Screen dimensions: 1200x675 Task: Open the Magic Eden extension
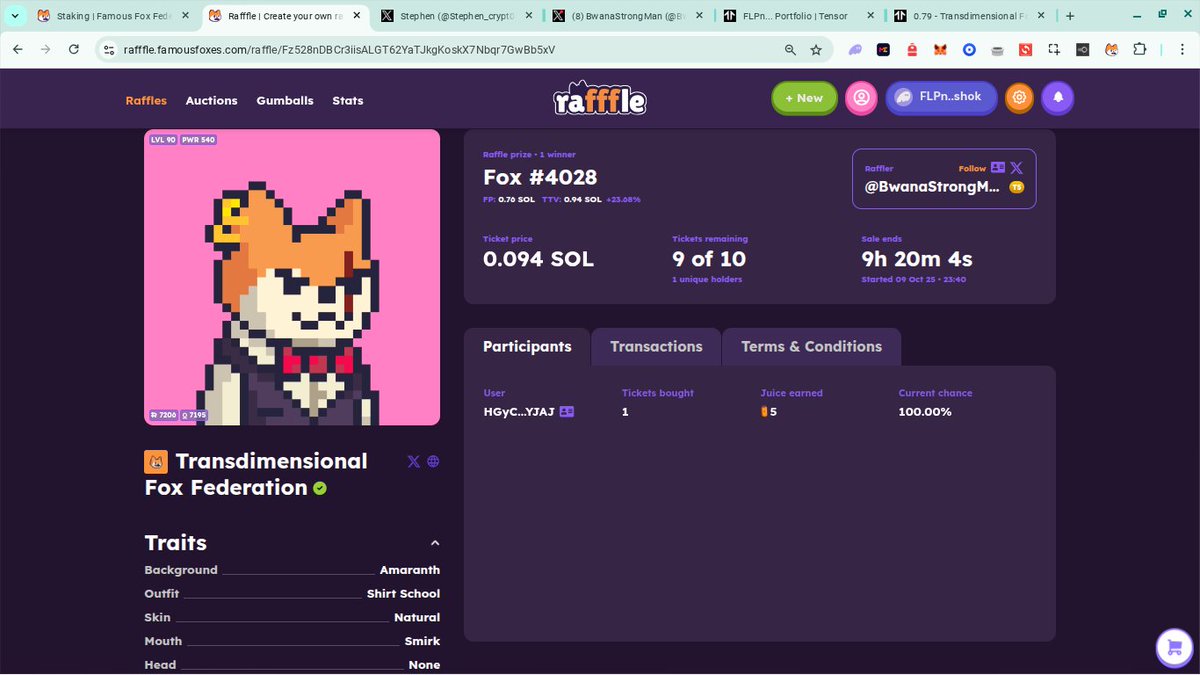(x=883, y=49)
